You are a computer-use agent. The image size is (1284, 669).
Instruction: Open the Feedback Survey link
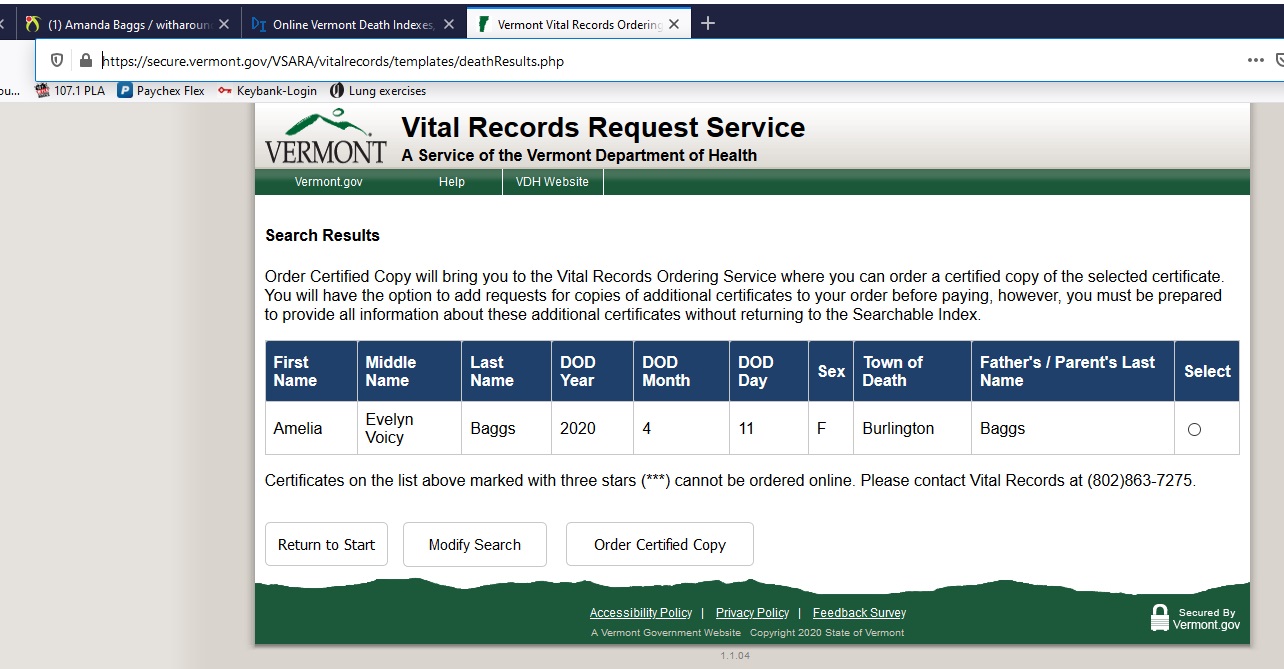[859, 613]
